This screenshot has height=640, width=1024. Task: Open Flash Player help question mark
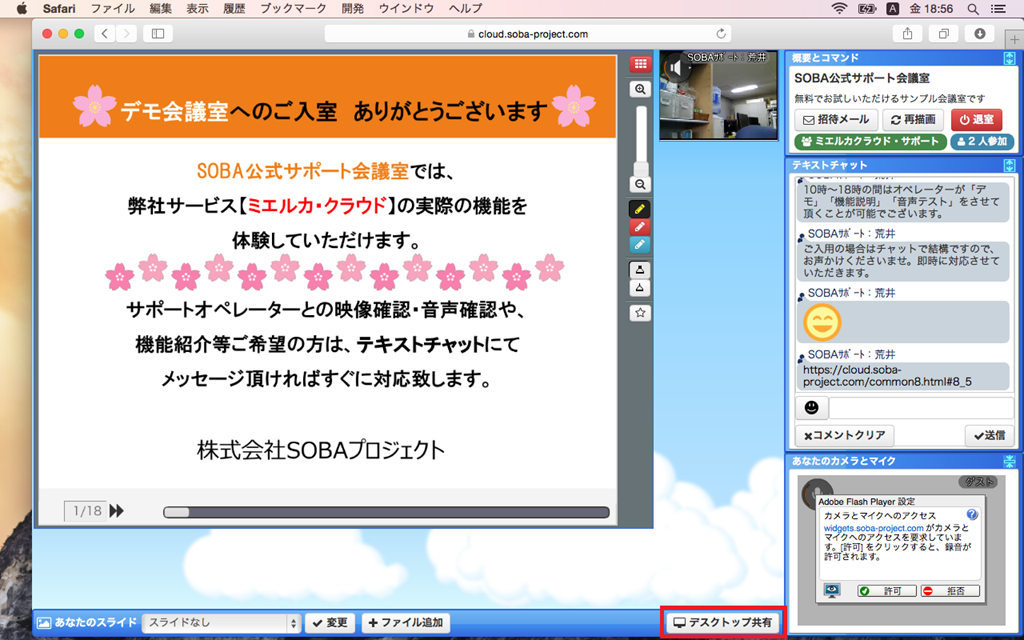pos(972,515)
